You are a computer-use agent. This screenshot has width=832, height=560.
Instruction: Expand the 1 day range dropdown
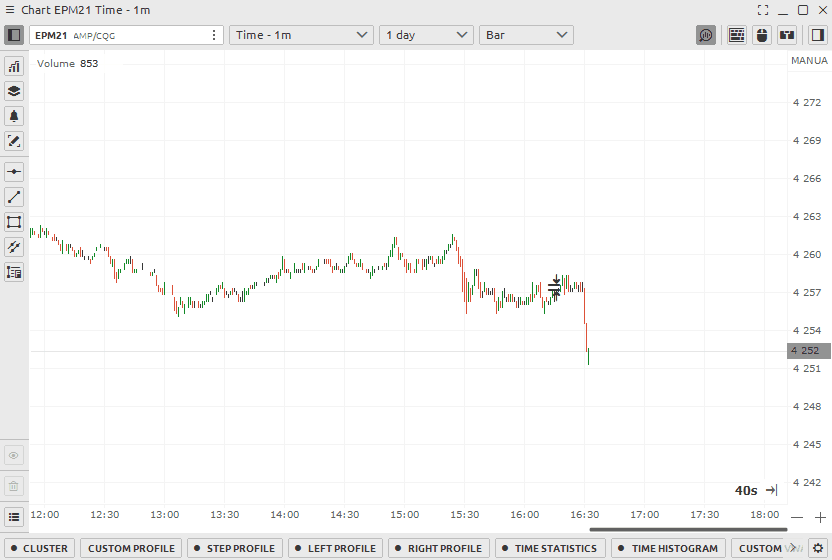(426, 35)
